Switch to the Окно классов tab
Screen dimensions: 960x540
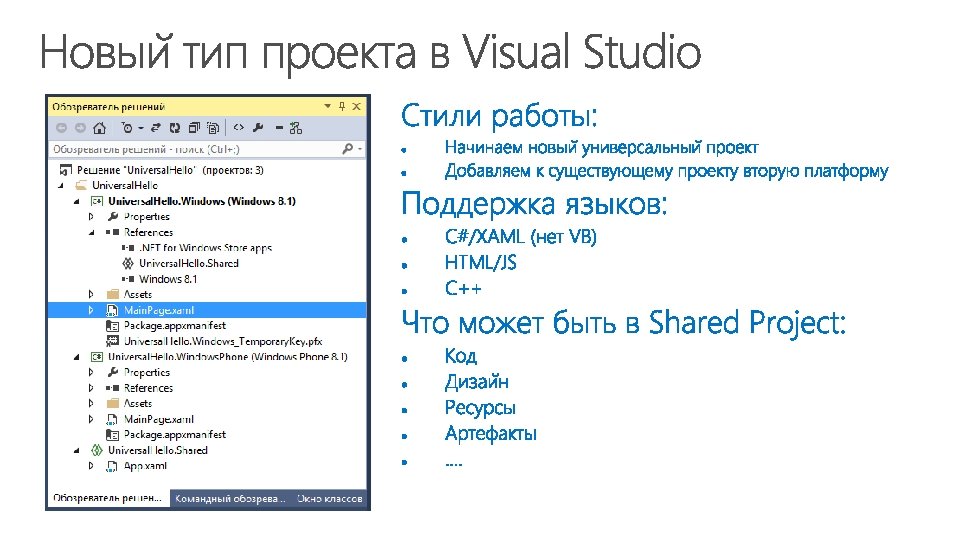tap(329, 499)
